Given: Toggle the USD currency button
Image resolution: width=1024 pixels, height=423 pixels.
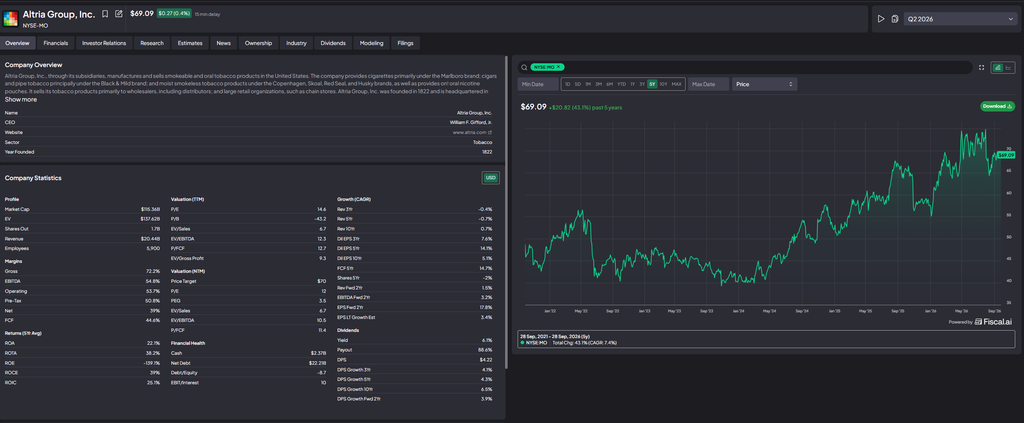Looking at the screenshot, I should tap(490, 178).
